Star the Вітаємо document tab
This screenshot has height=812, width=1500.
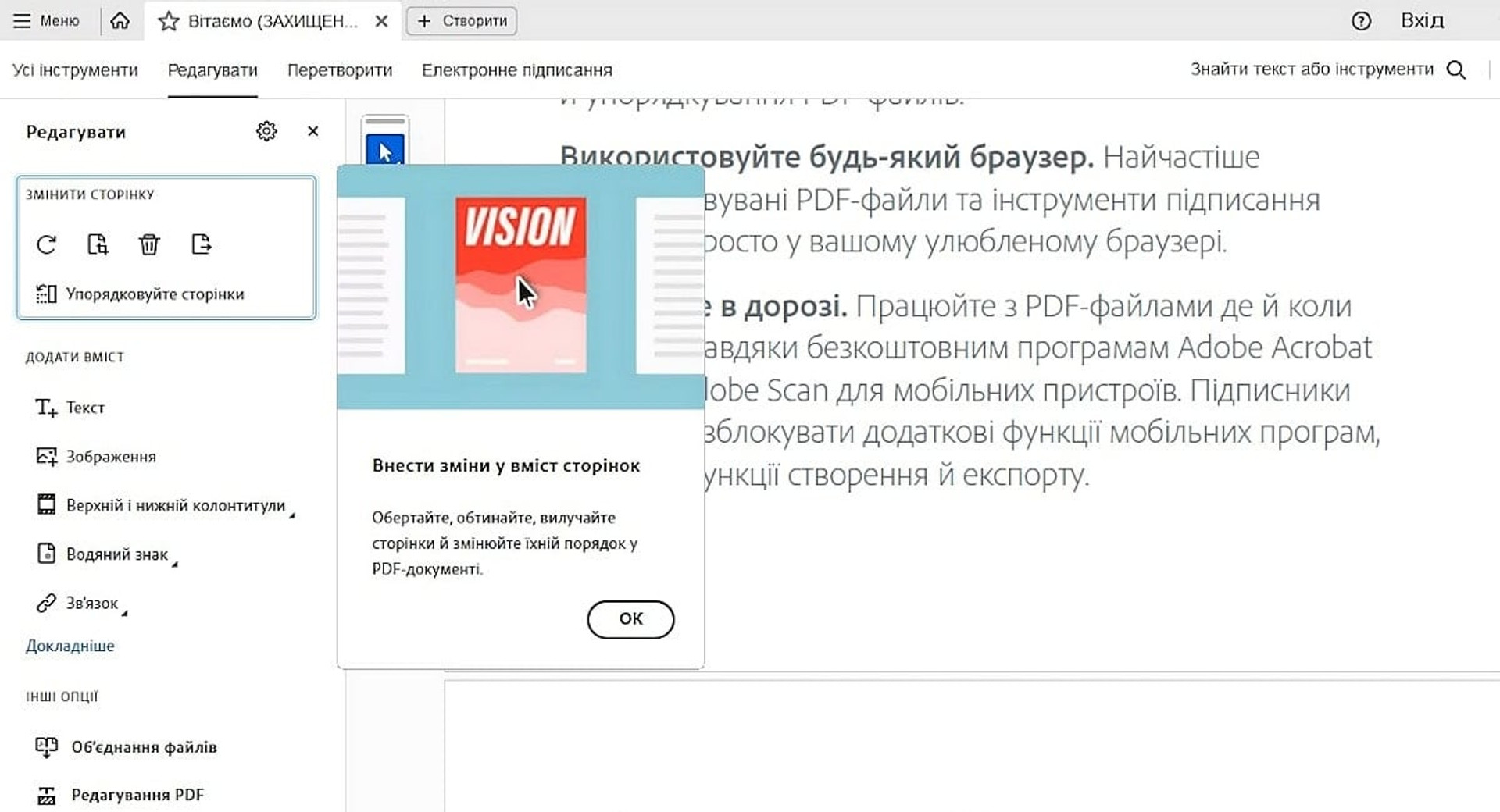(169, 21)
